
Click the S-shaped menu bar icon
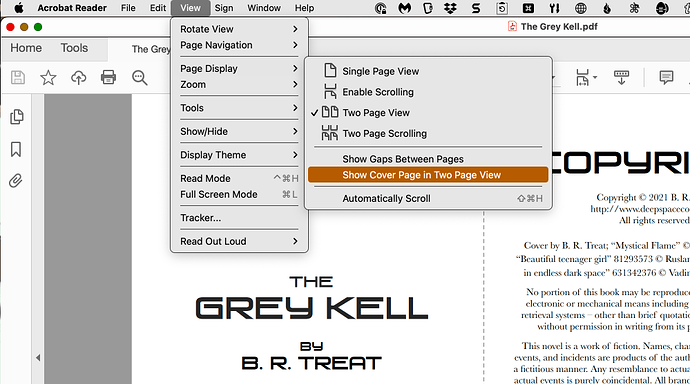[476, 8]
